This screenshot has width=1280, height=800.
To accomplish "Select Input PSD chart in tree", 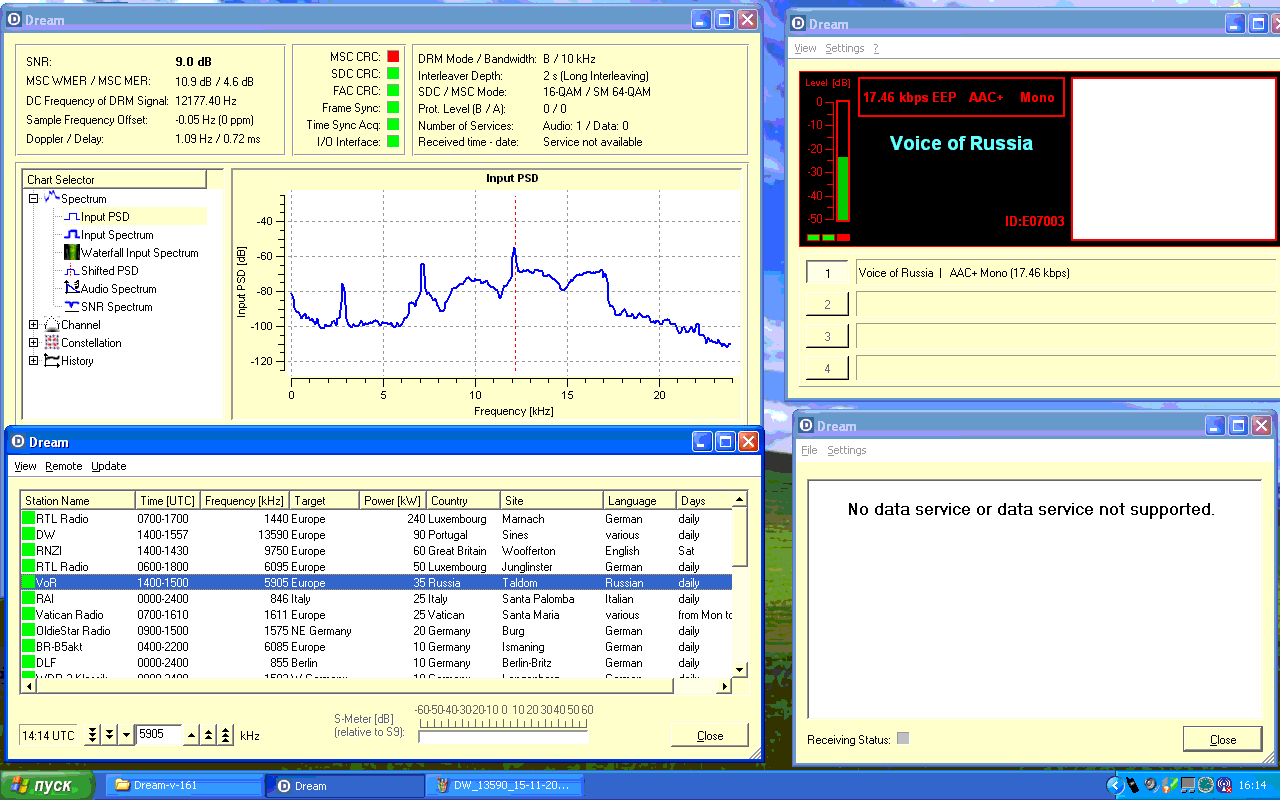I will 104,217.
